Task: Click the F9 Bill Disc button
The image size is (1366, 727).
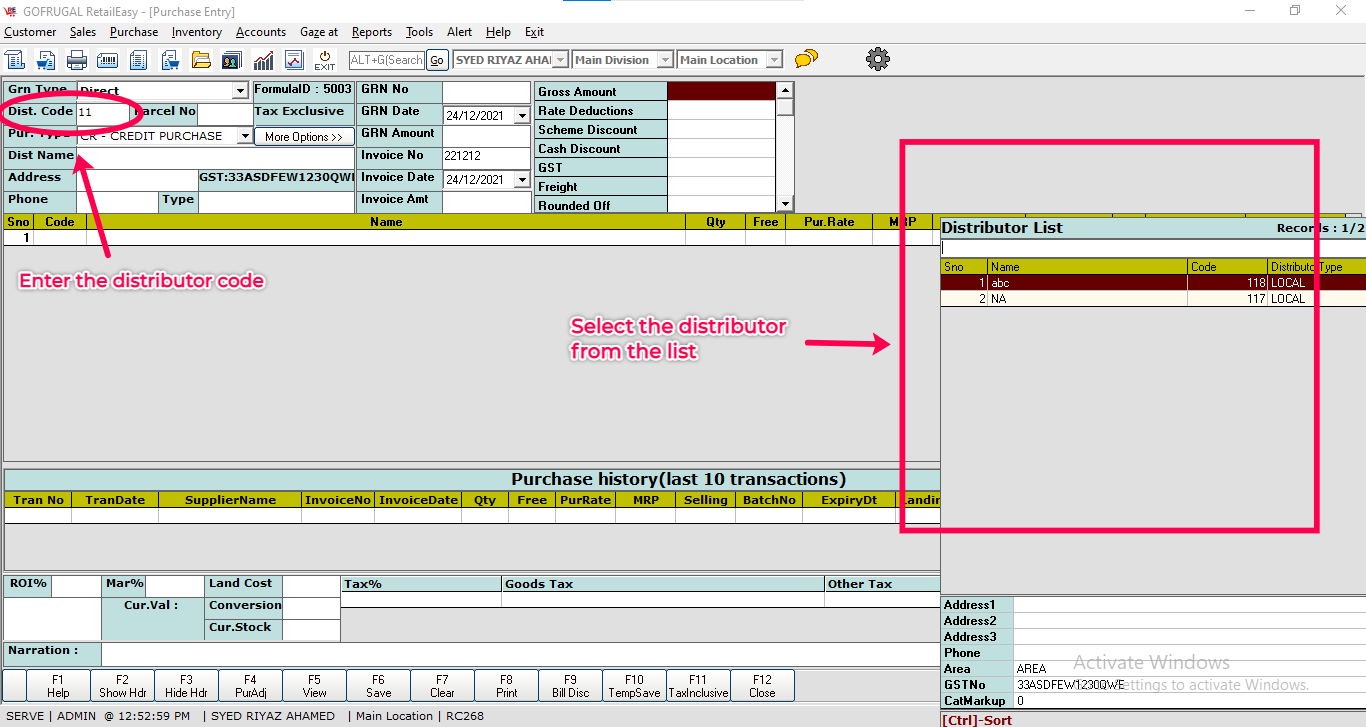Action: pyautogui.click(x=570, y=685)
